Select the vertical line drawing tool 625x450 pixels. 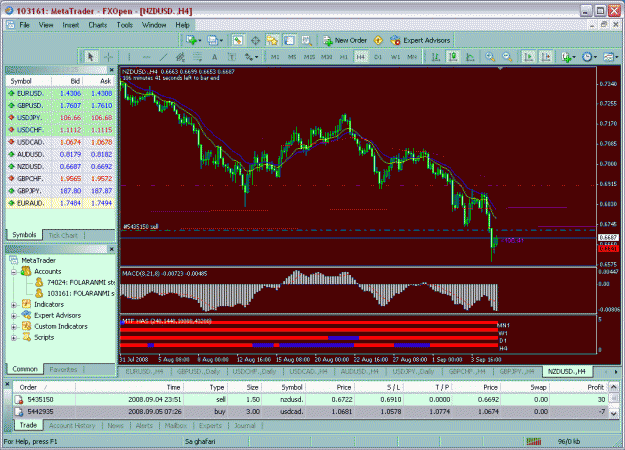coord(129,57)
